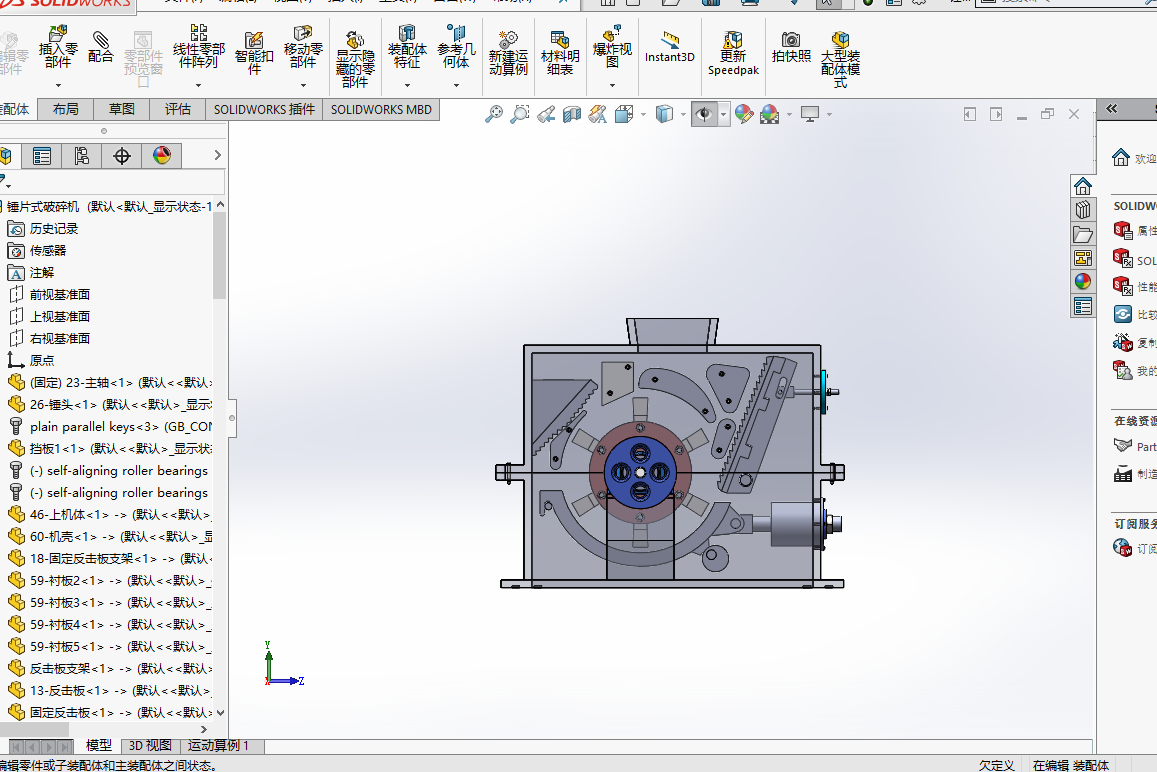Take a snapshot with 拍快照
Screen dimensions: 1157x772
[x=791, y=47]
